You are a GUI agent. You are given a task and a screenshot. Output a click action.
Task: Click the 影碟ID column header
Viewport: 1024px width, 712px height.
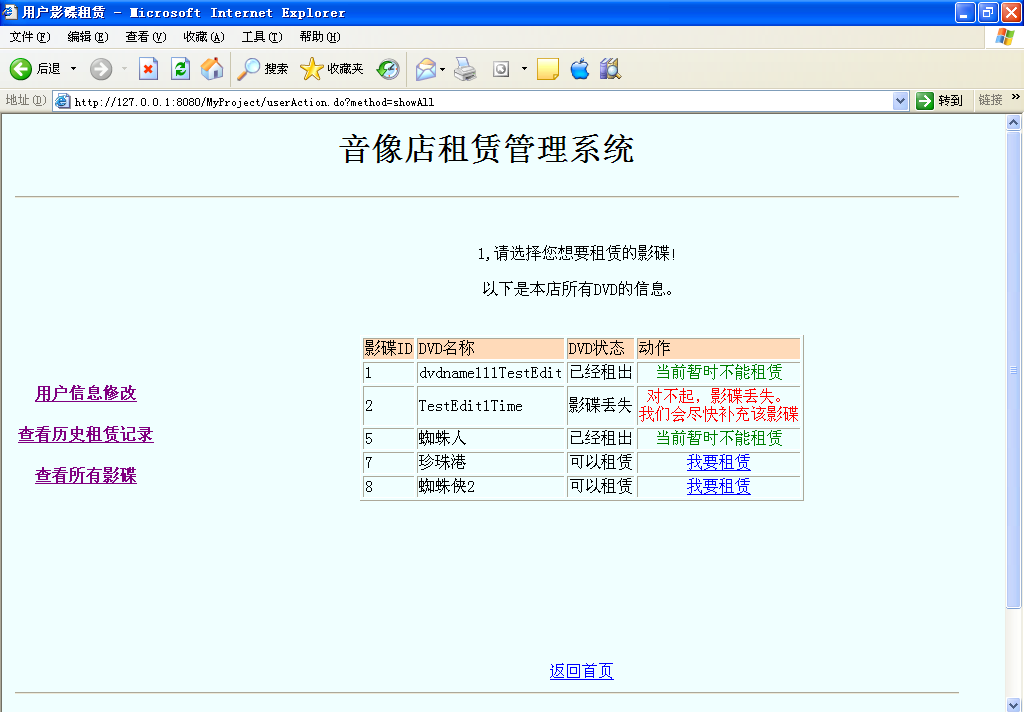(389, 348)
